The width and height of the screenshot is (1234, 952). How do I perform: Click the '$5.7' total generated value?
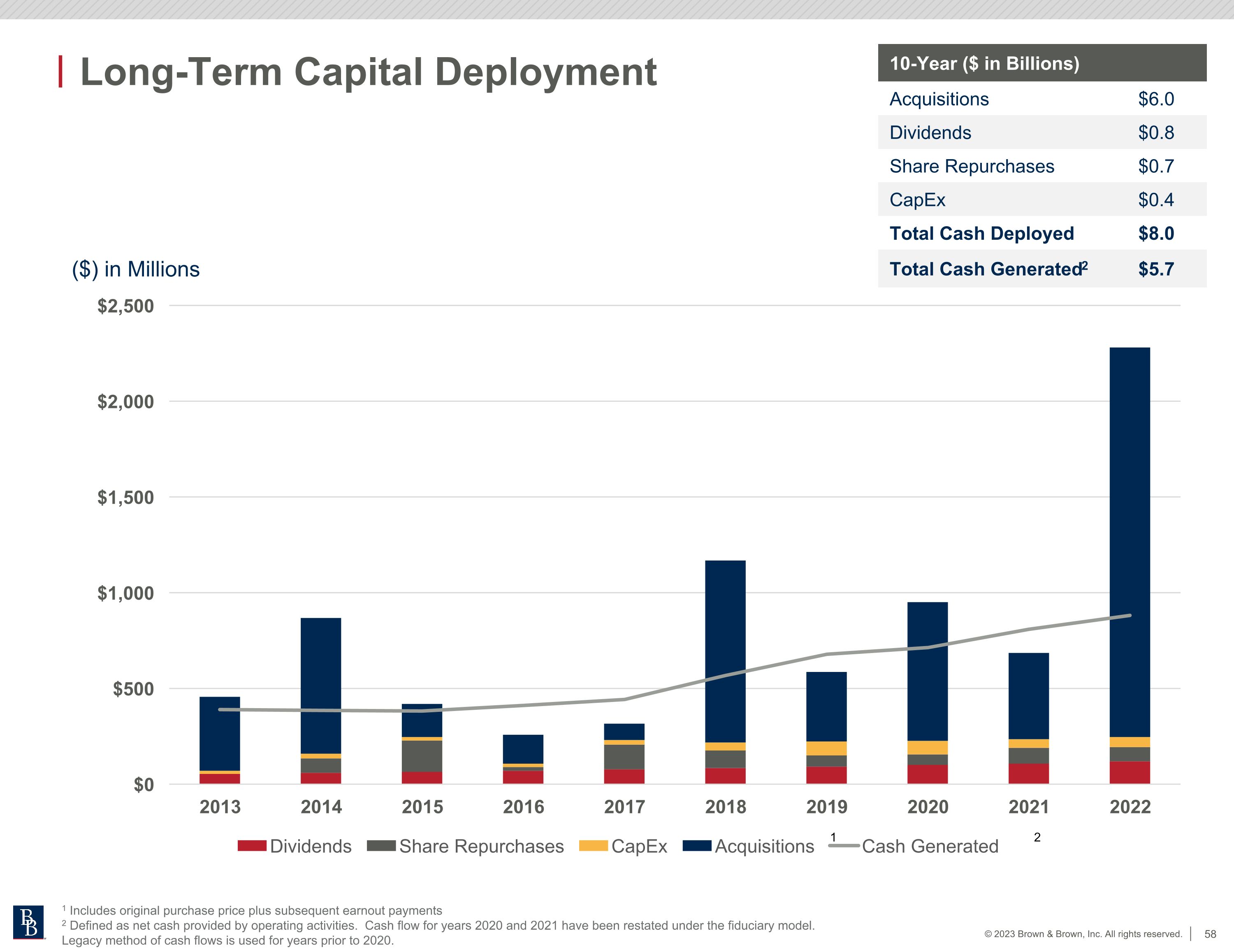click(x=1156, y=269)
